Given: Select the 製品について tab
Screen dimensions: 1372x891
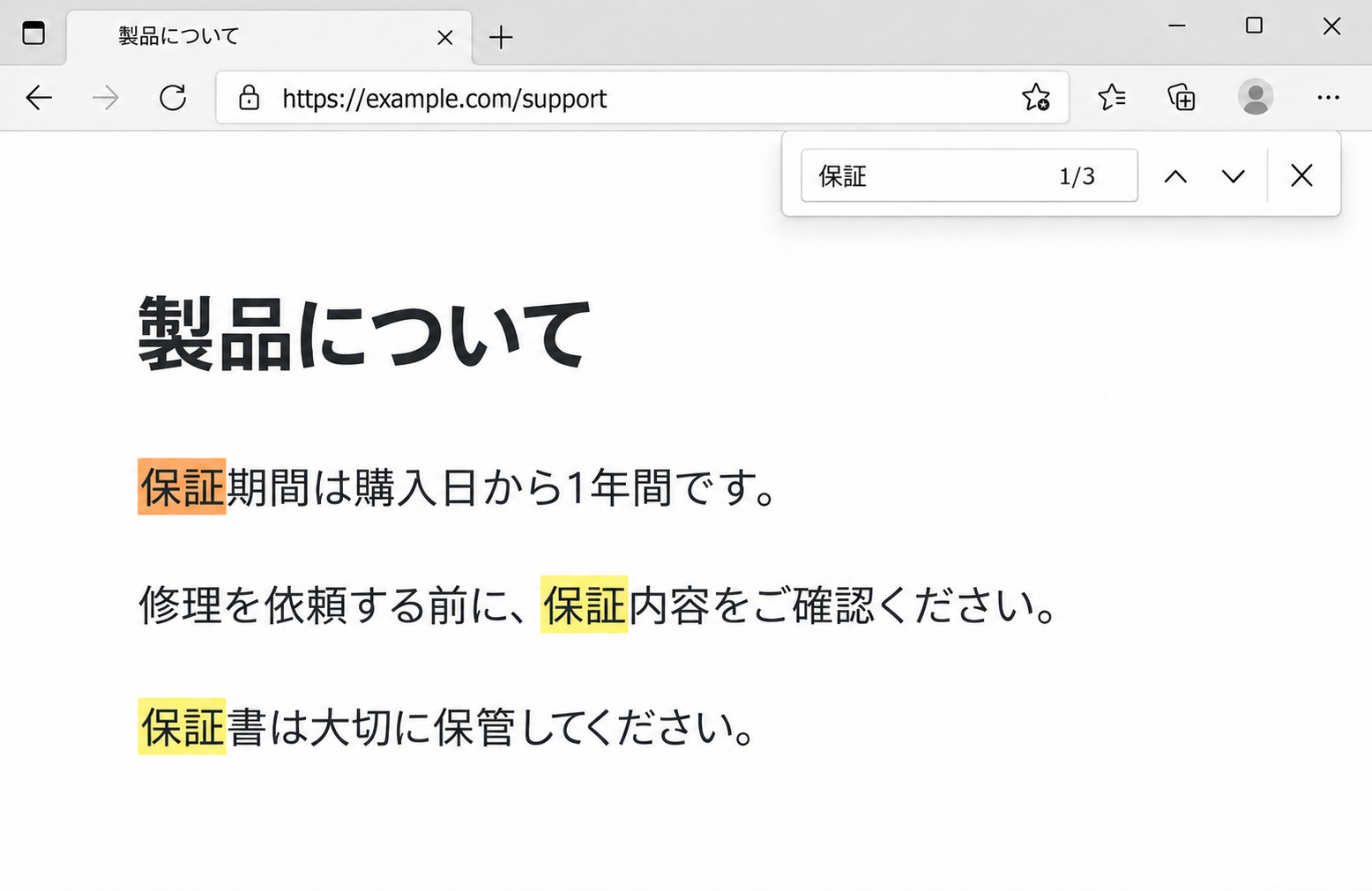Looking at the screenshot, I should [269, 37].
